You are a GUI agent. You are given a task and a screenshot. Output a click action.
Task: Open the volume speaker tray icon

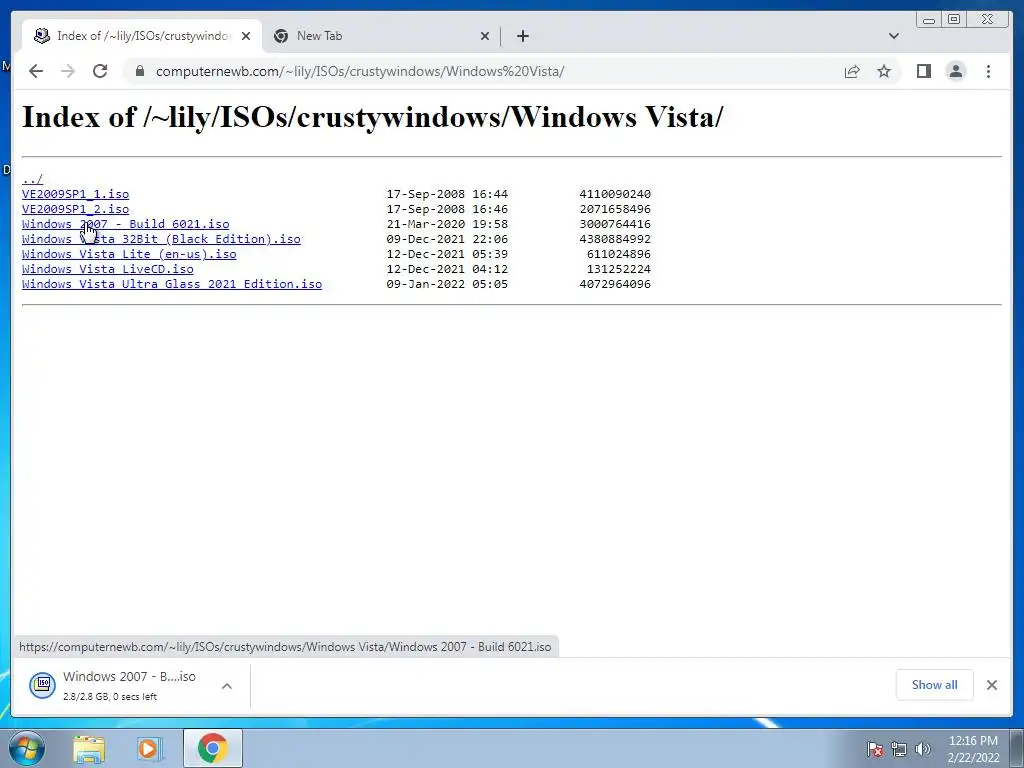[923, 749]
